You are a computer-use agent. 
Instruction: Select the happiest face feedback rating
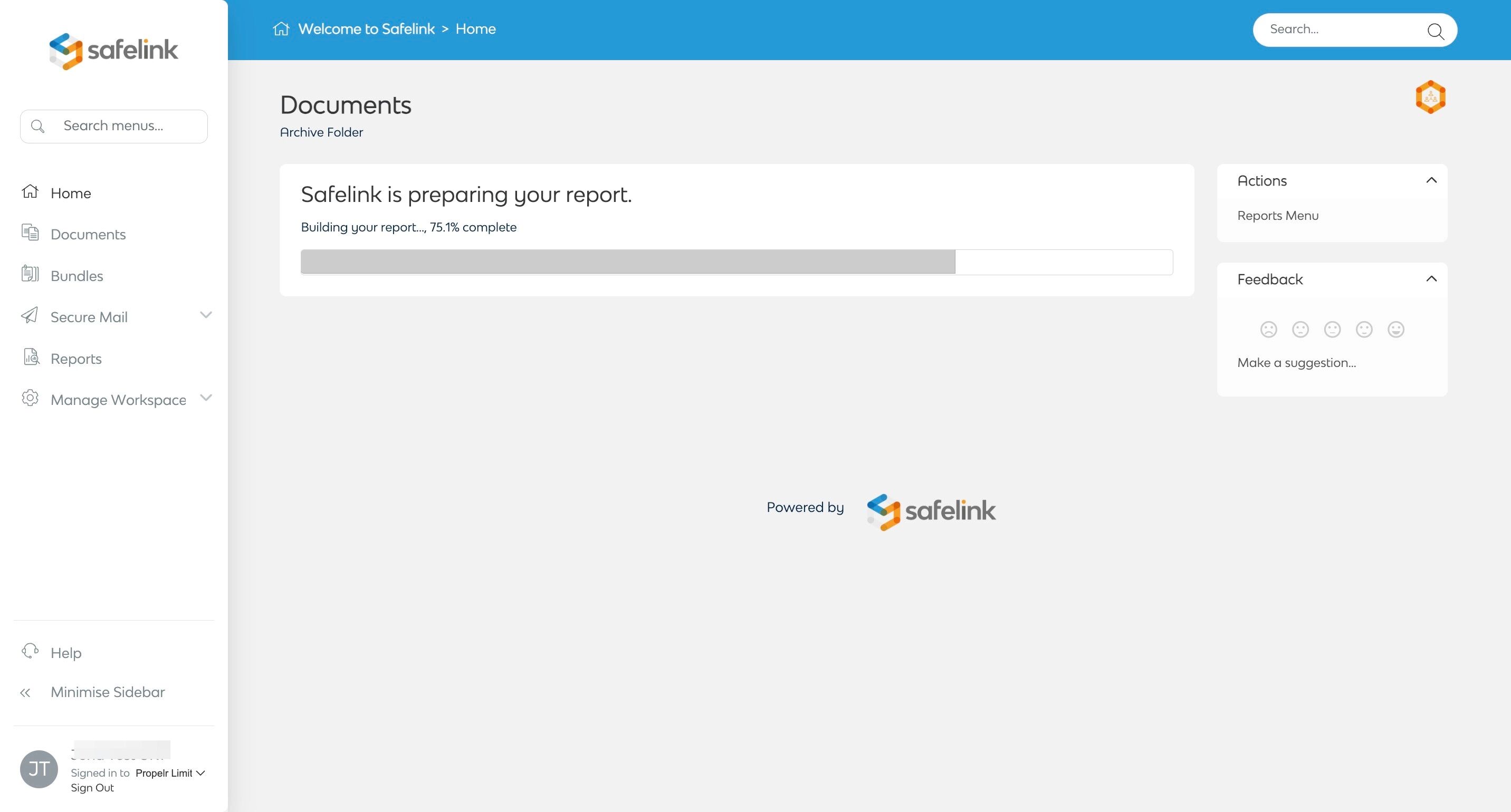tap(1395, 330)
